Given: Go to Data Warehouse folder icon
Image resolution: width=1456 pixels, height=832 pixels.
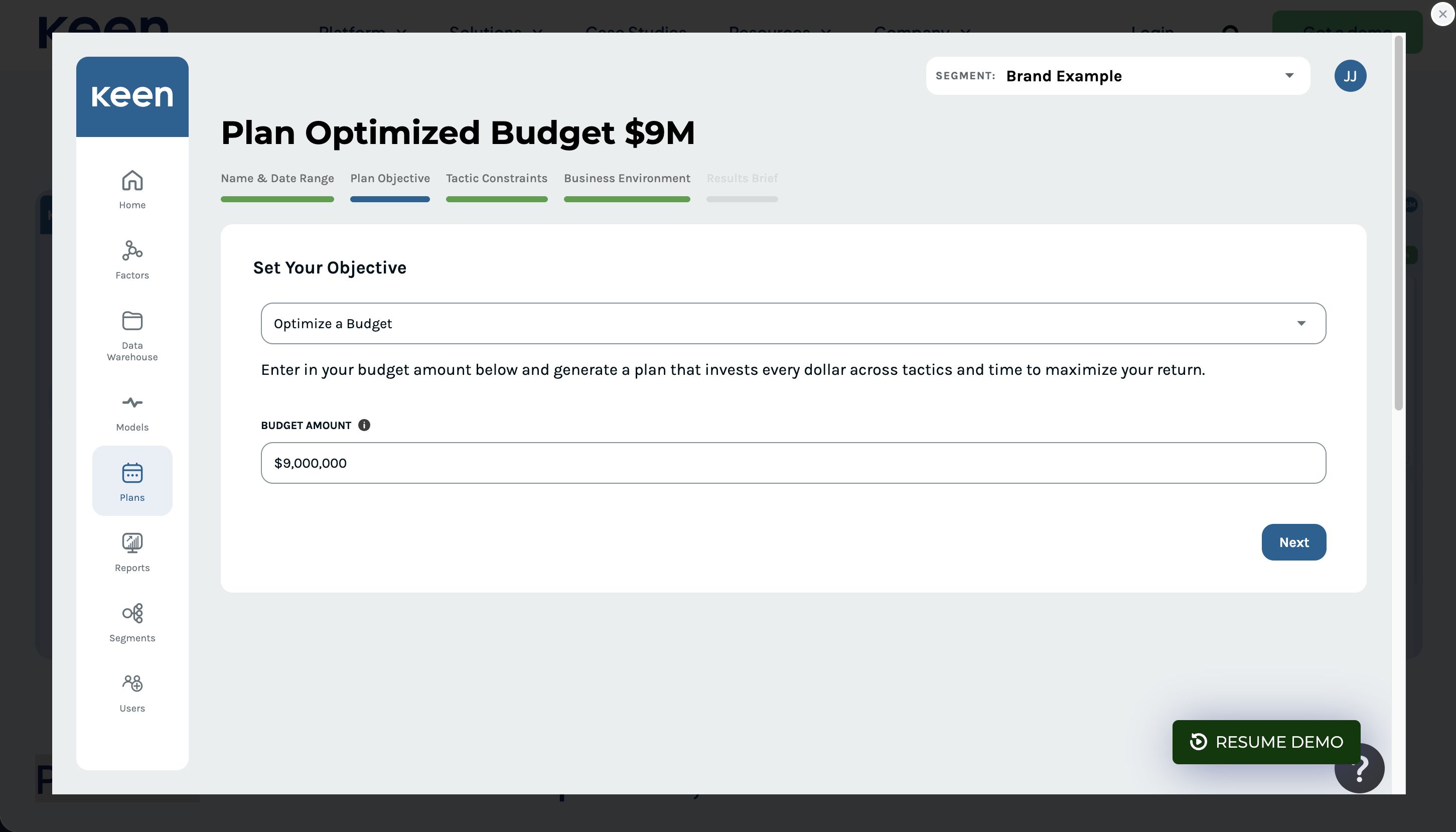Looking at the screenshot, I should [132, 321].
